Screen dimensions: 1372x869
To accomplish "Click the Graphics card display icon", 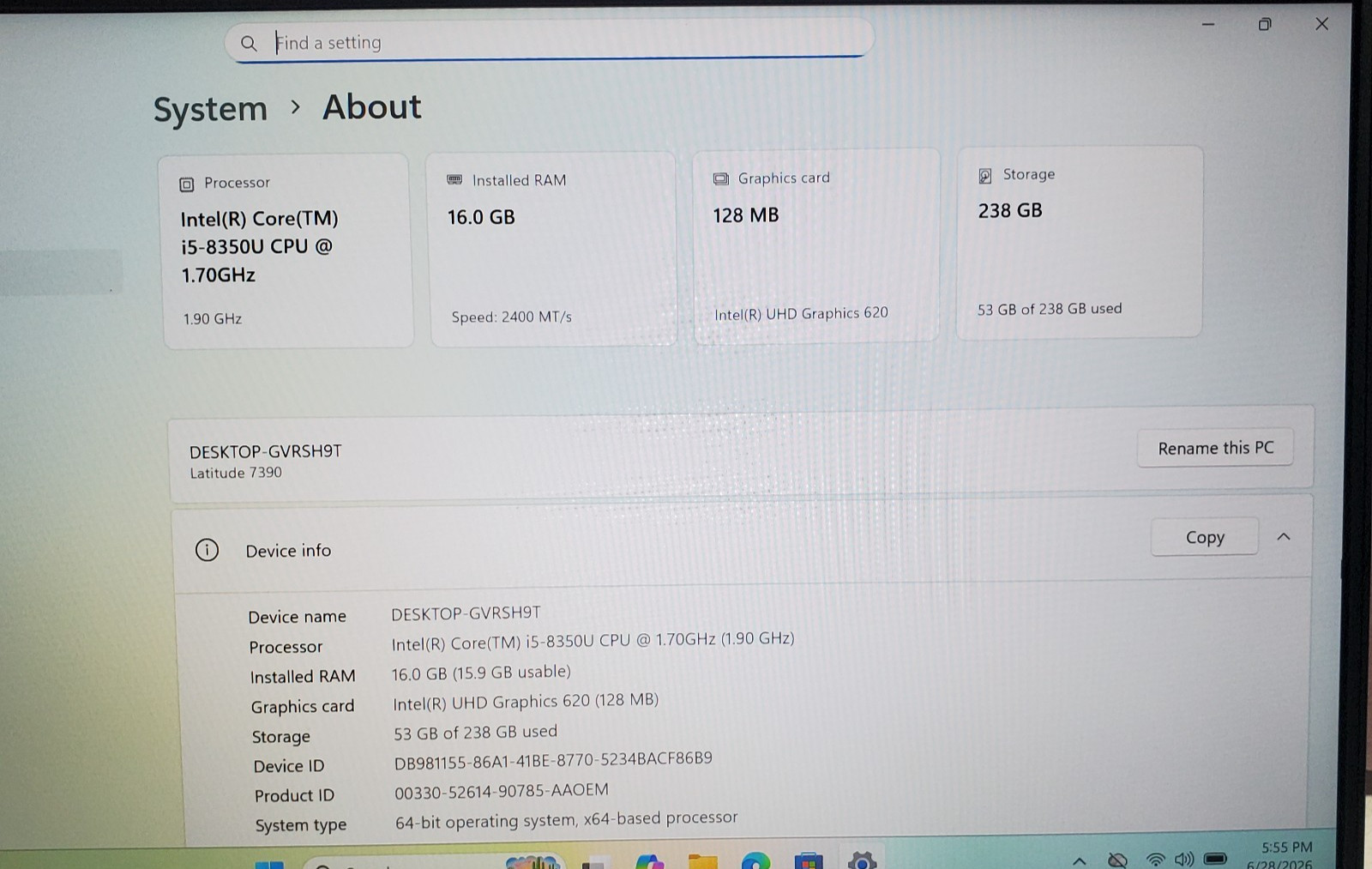I will (x=721, y=178).
